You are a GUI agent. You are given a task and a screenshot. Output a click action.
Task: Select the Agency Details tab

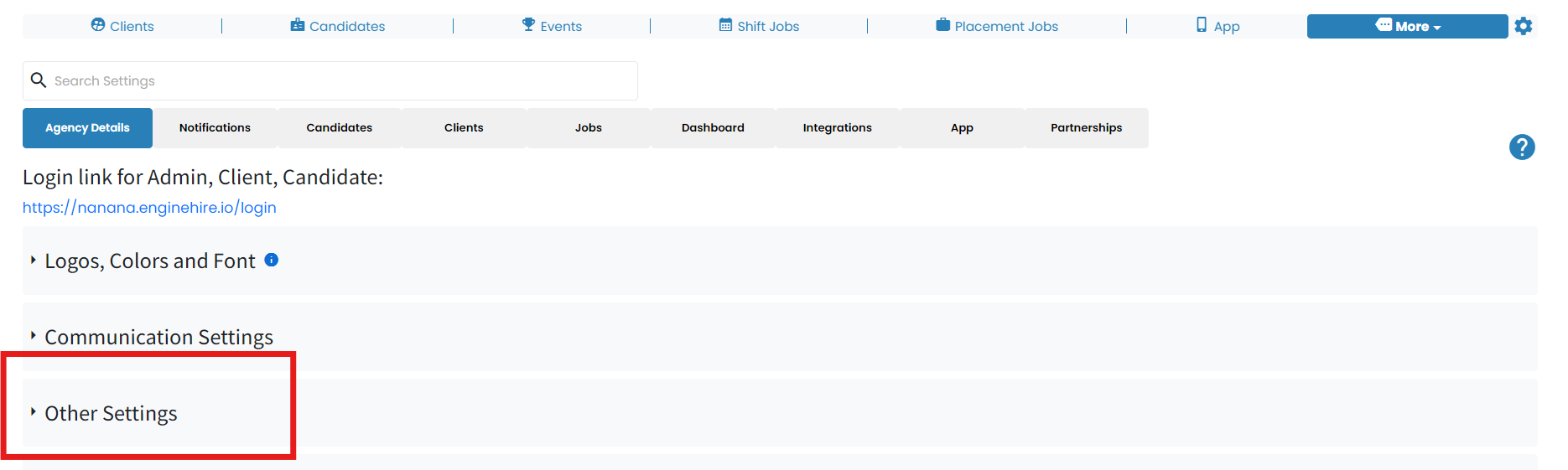coord(87,128)
